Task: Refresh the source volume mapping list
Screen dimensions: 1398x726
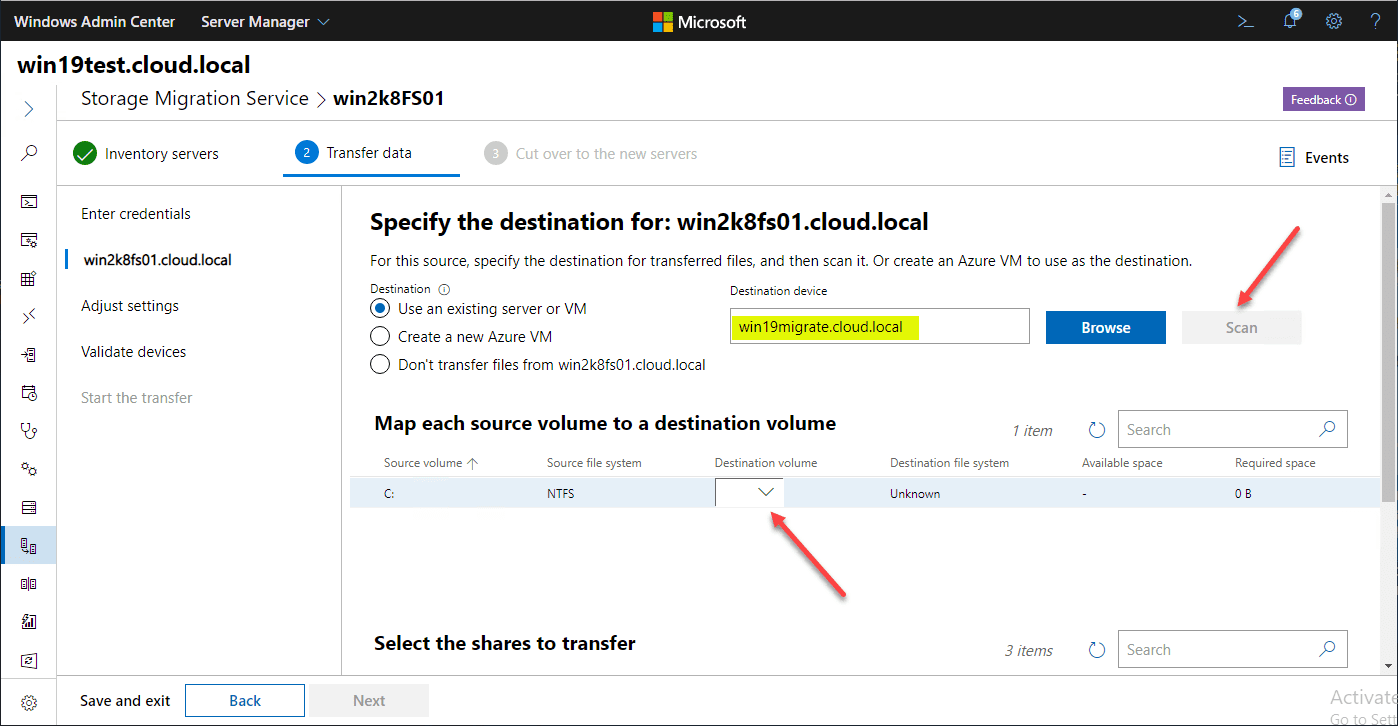Action: pyautogui.click(x=1097, y=430)
